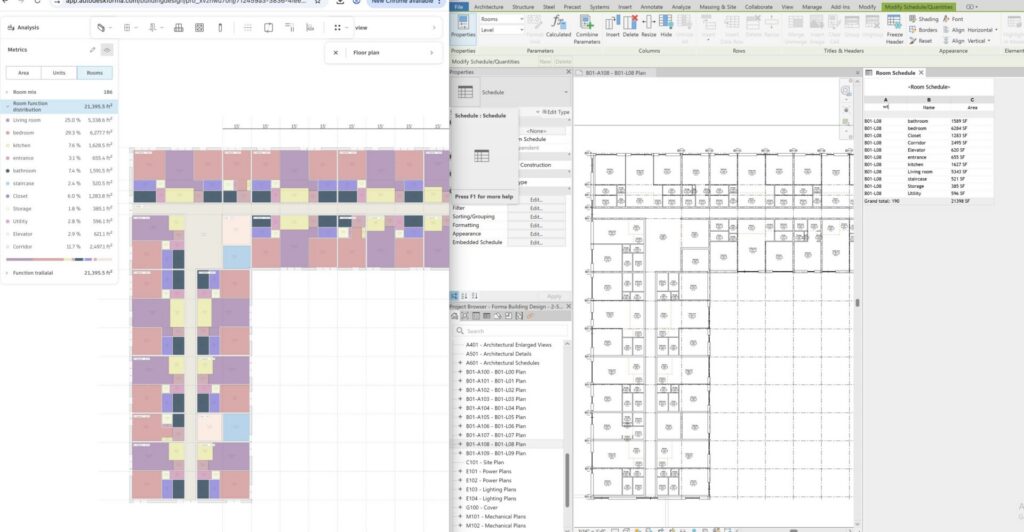Expand the Room mix row
This screenshot has width=1024, height=532.
[x=8, y=92]
